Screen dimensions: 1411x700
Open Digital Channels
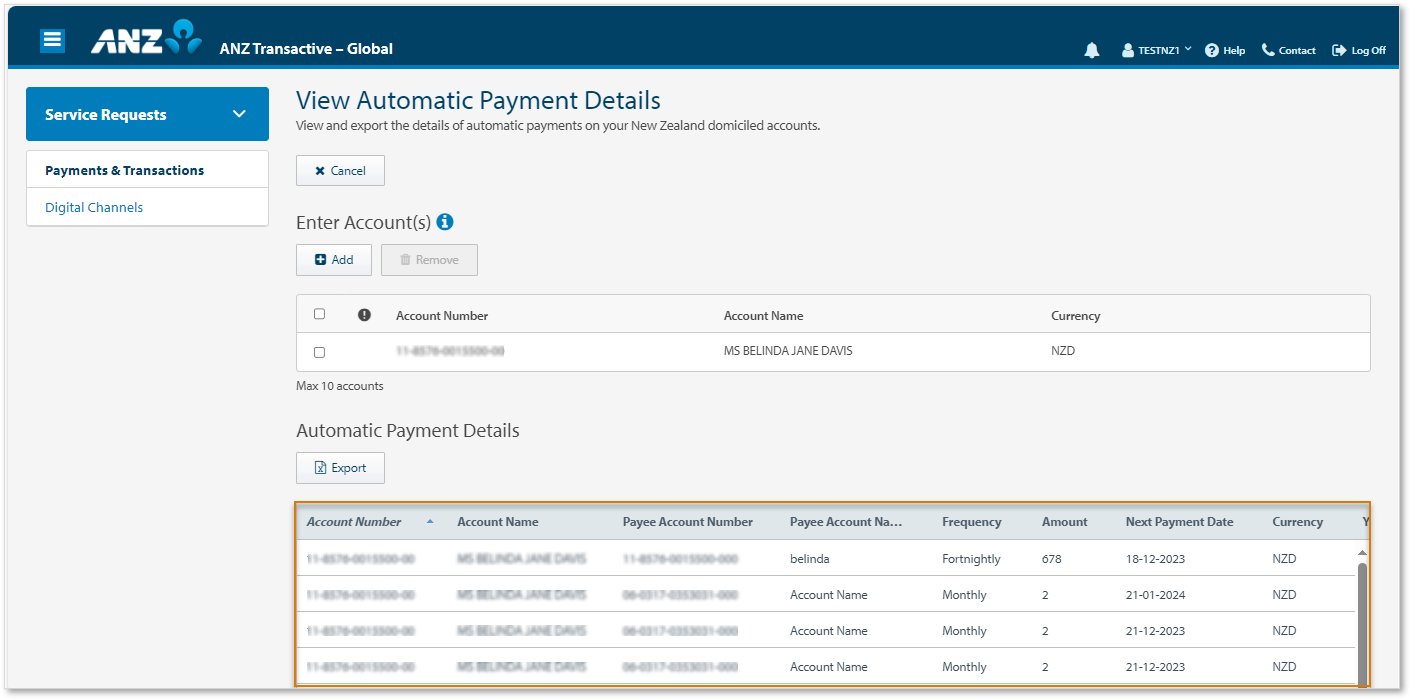click(93, 207)
